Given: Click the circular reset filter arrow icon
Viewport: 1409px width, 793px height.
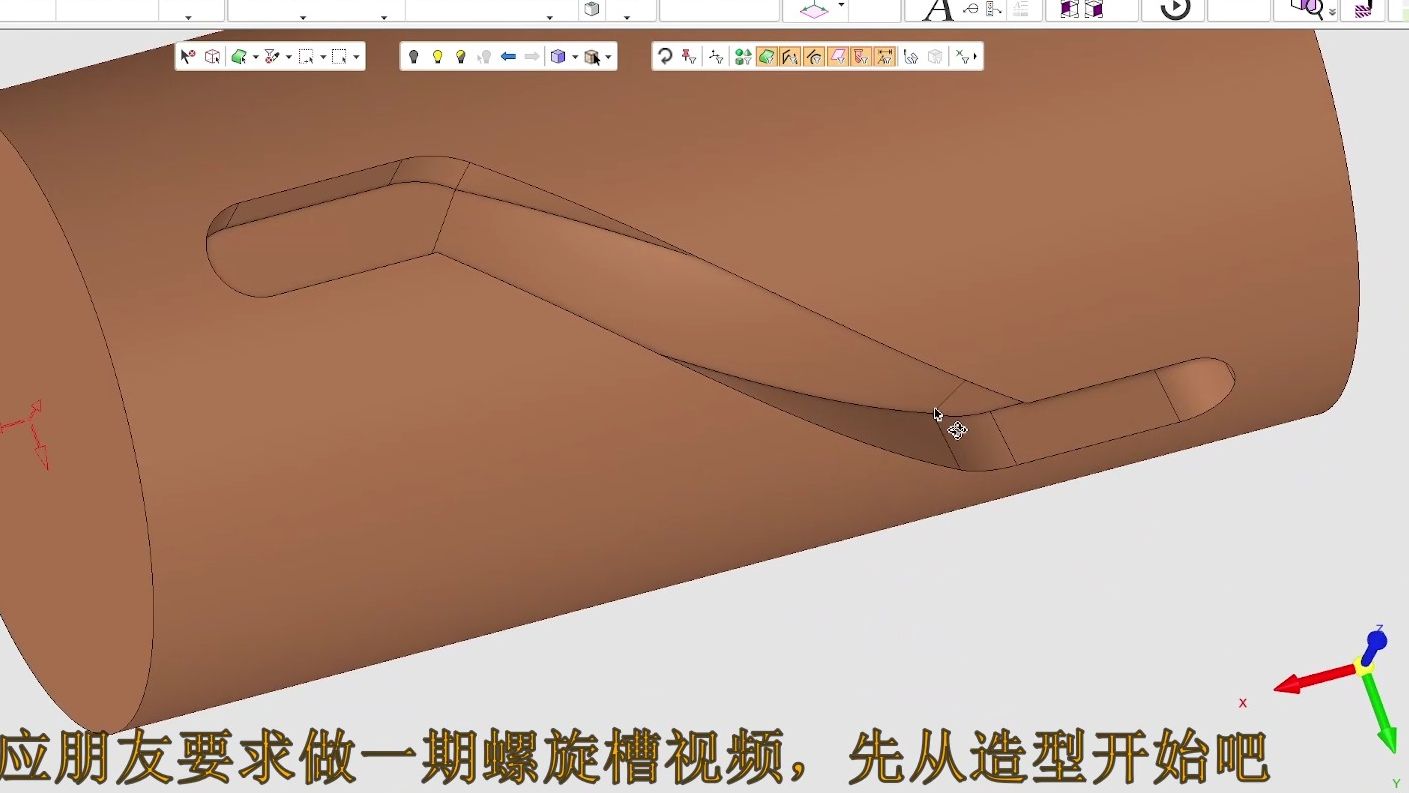Looking at the screenshot, I should pos(665,57).
